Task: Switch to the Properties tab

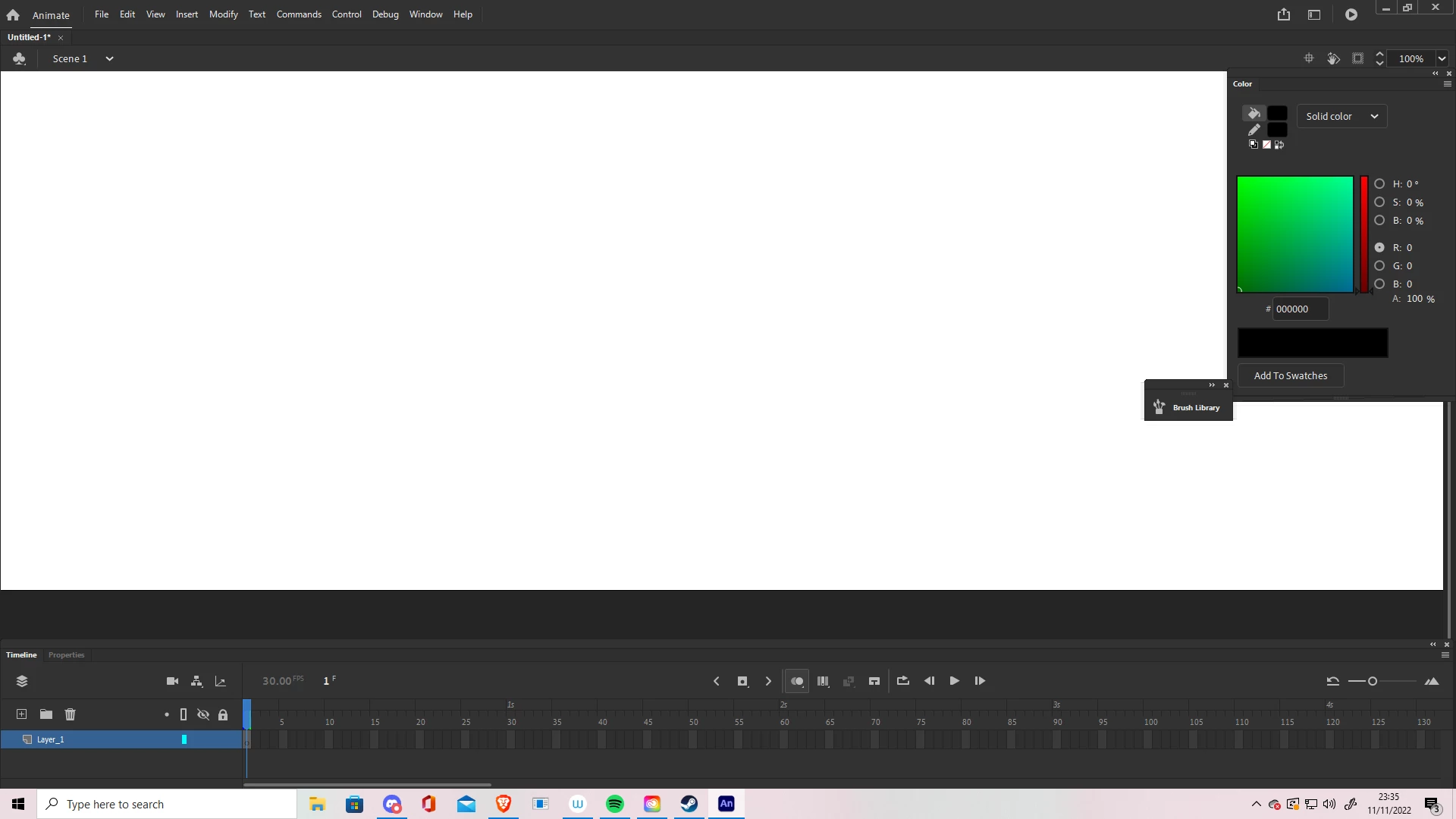Action: point(66,654)
